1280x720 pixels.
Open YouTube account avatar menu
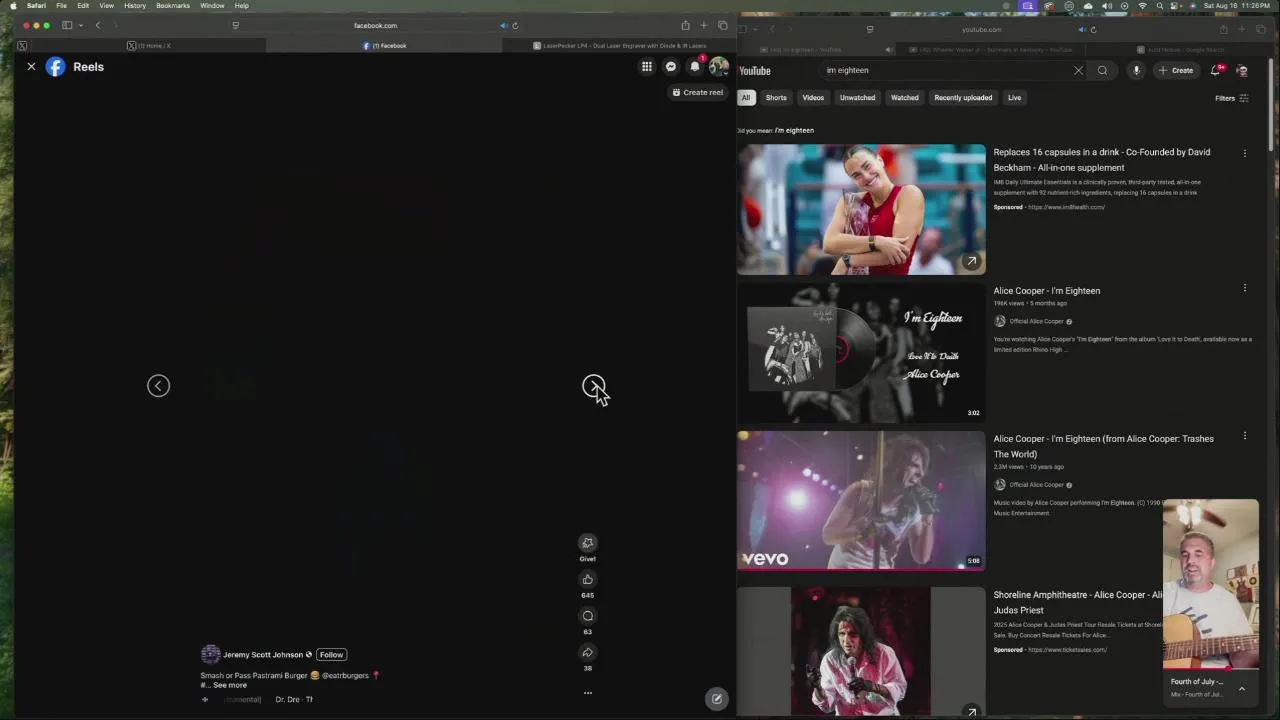click(1242, 71)
